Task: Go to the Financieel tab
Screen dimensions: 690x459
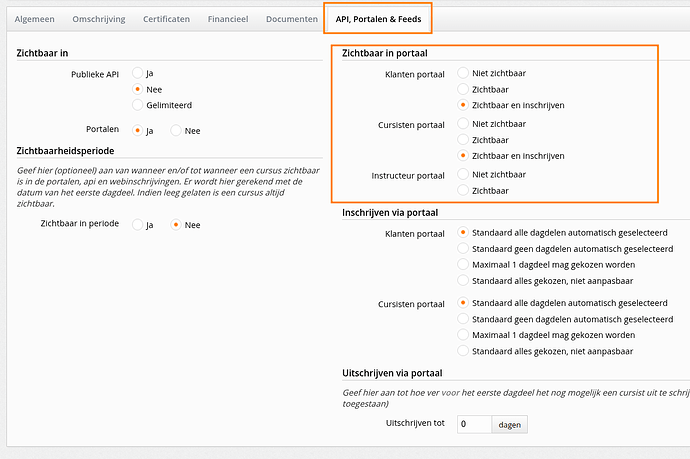Action: (x=228, y=19)
